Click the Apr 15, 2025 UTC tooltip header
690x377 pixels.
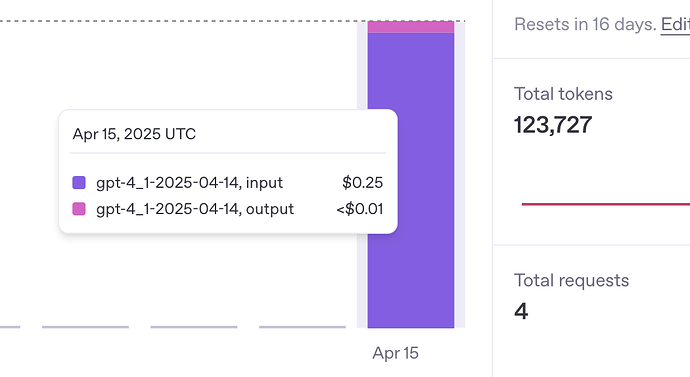(x=134, y=134)
